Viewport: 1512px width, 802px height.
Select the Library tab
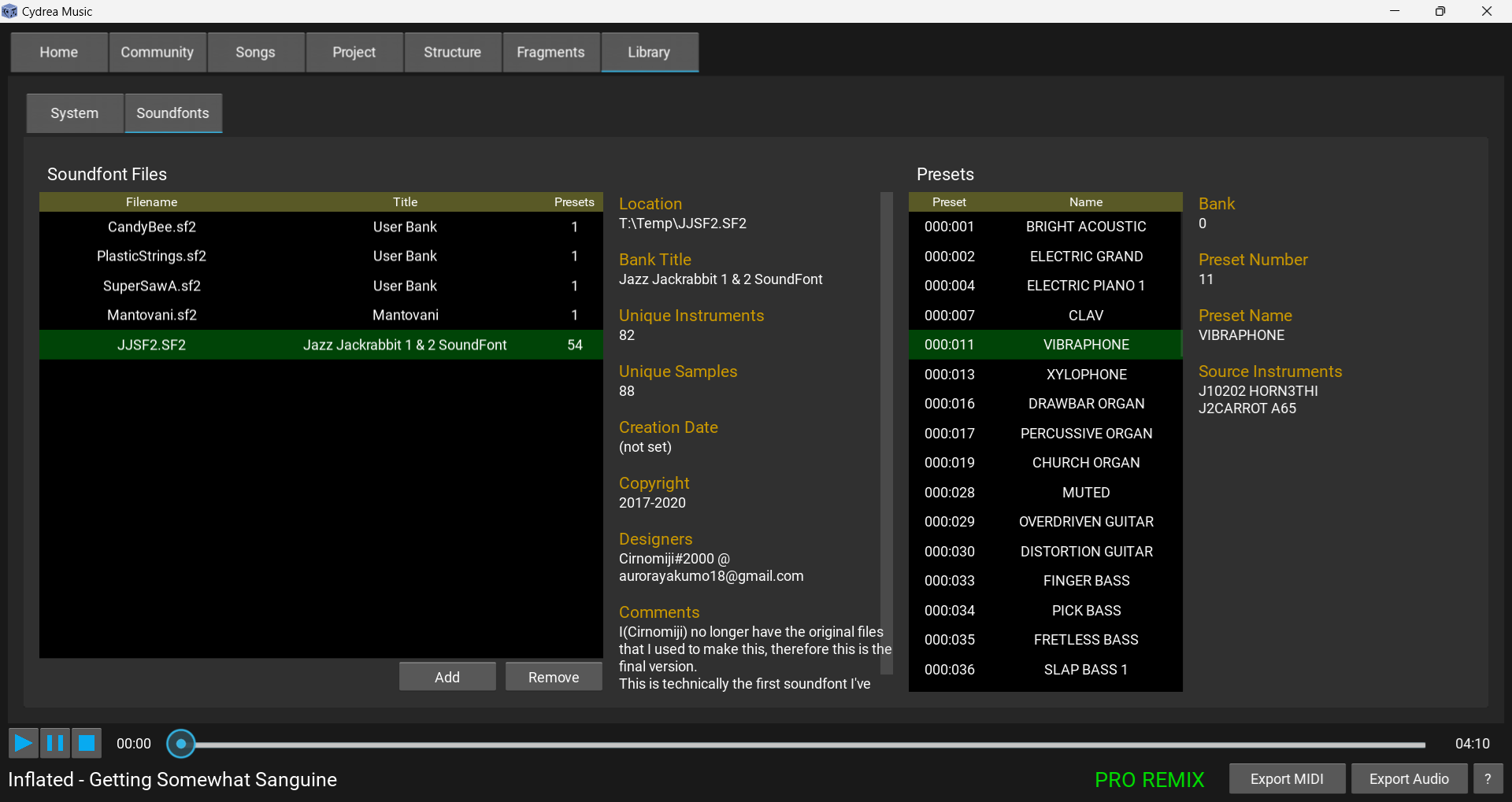(650, 52)
